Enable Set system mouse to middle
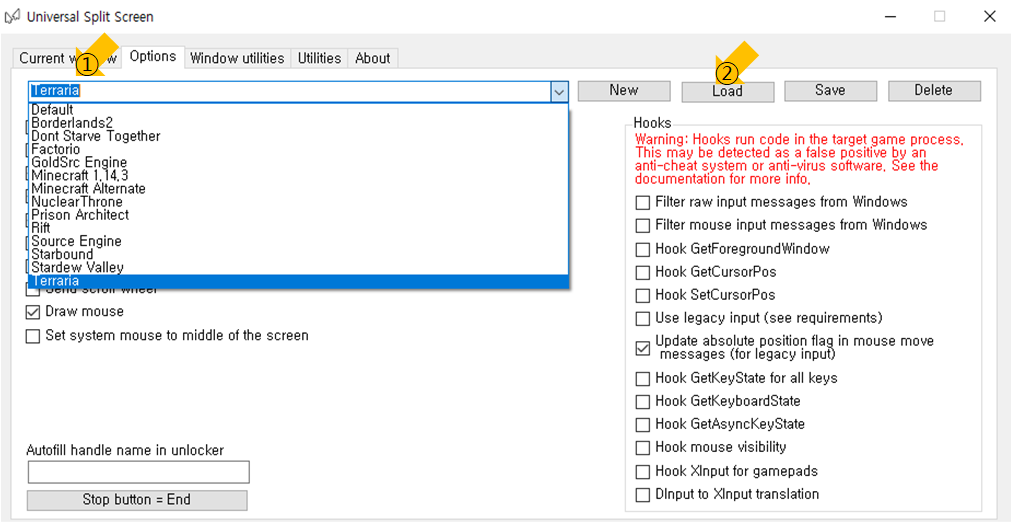 click(33, 336)
